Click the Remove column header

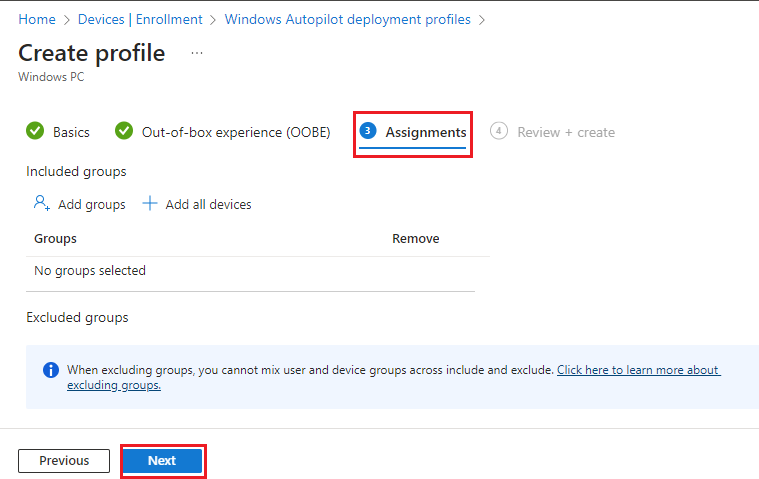click(415, 238)
